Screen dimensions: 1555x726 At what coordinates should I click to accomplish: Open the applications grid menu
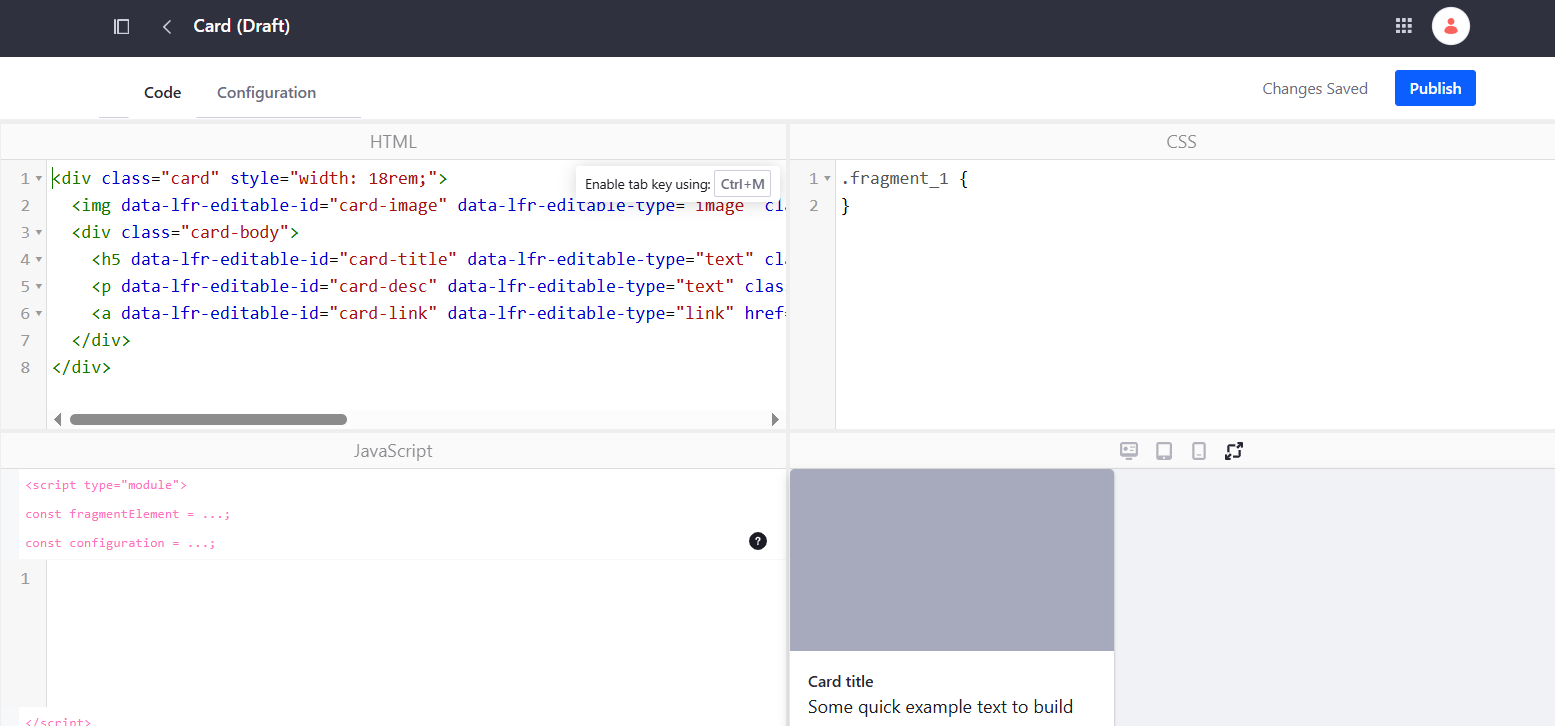point(1403,26)
